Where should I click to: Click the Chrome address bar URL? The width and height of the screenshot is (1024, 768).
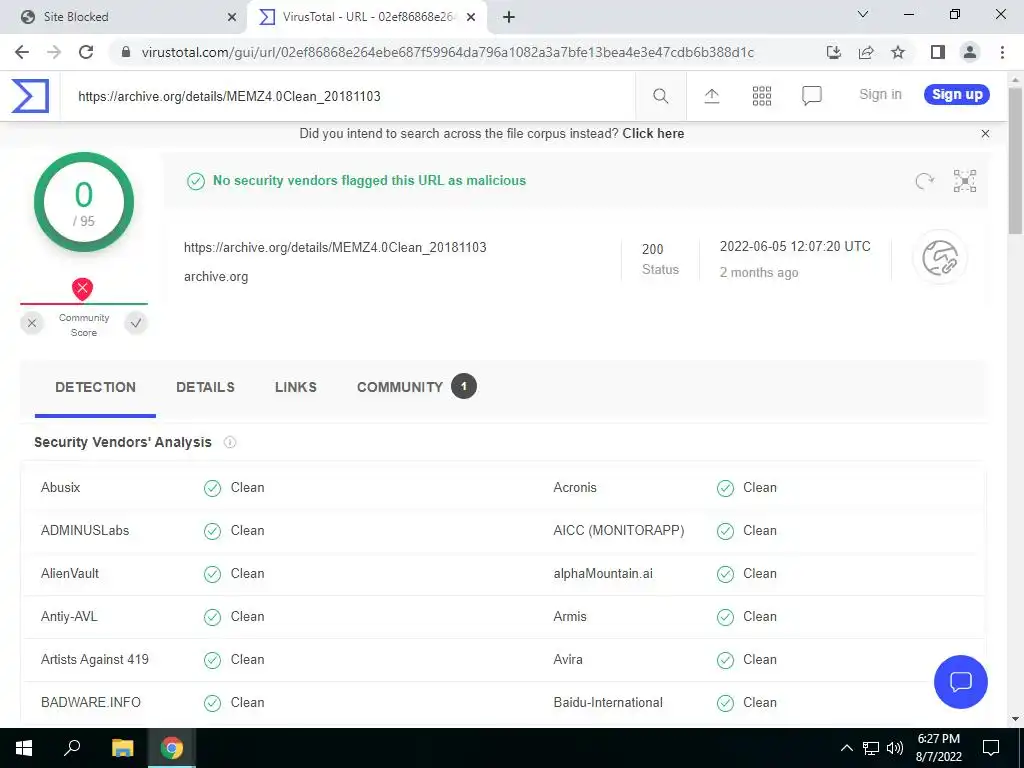[447, 52]
